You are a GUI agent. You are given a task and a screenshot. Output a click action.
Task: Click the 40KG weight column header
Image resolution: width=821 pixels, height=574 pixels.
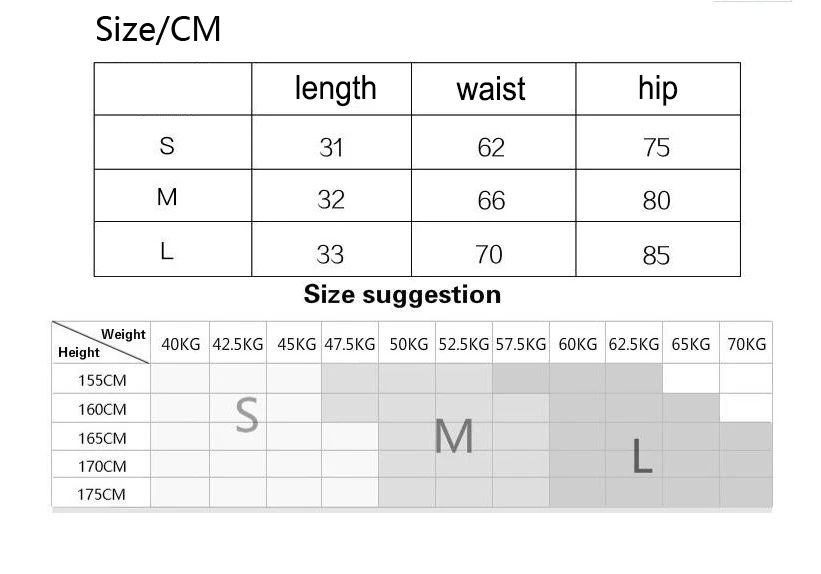[181, 345]
